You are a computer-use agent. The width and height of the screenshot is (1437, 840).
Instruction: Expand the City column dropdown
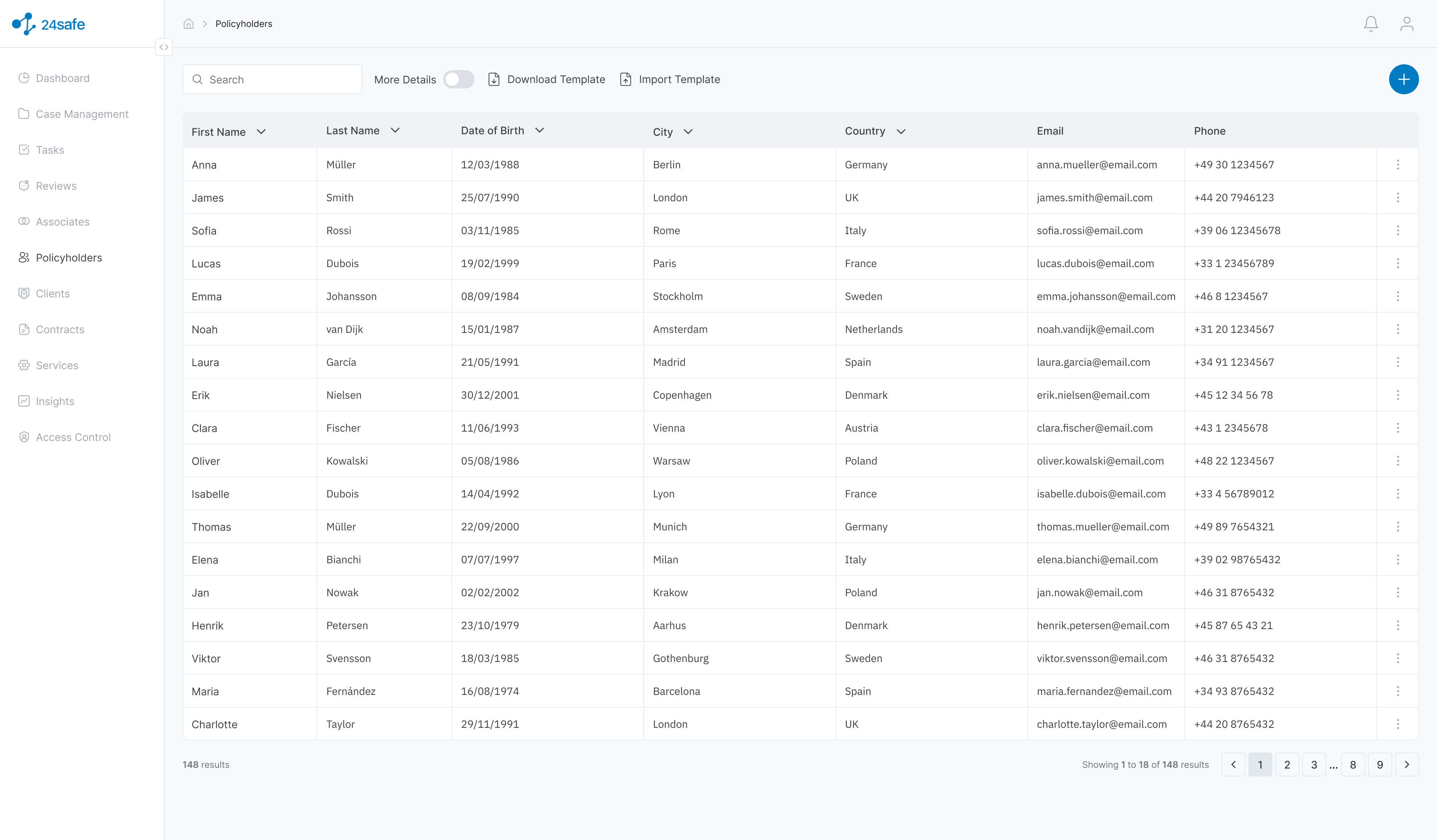pos(688,132)
